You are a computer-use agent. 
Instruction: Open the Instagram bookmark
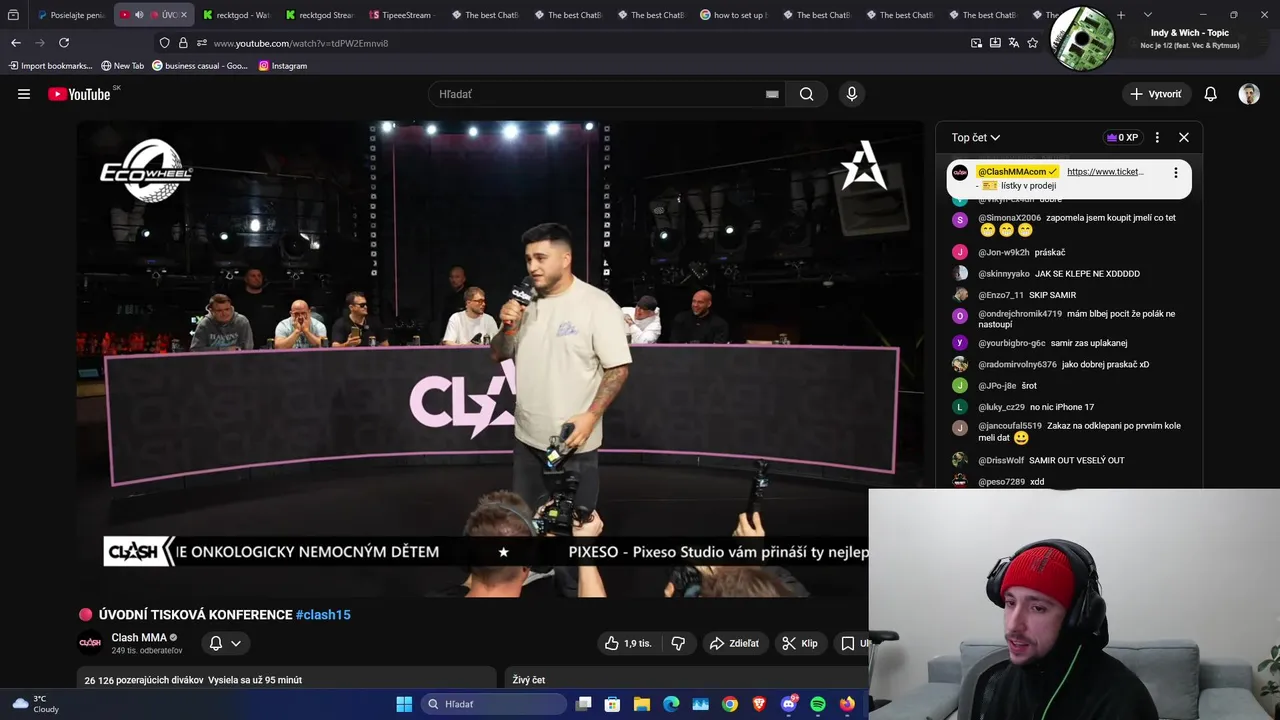[283, 66]
